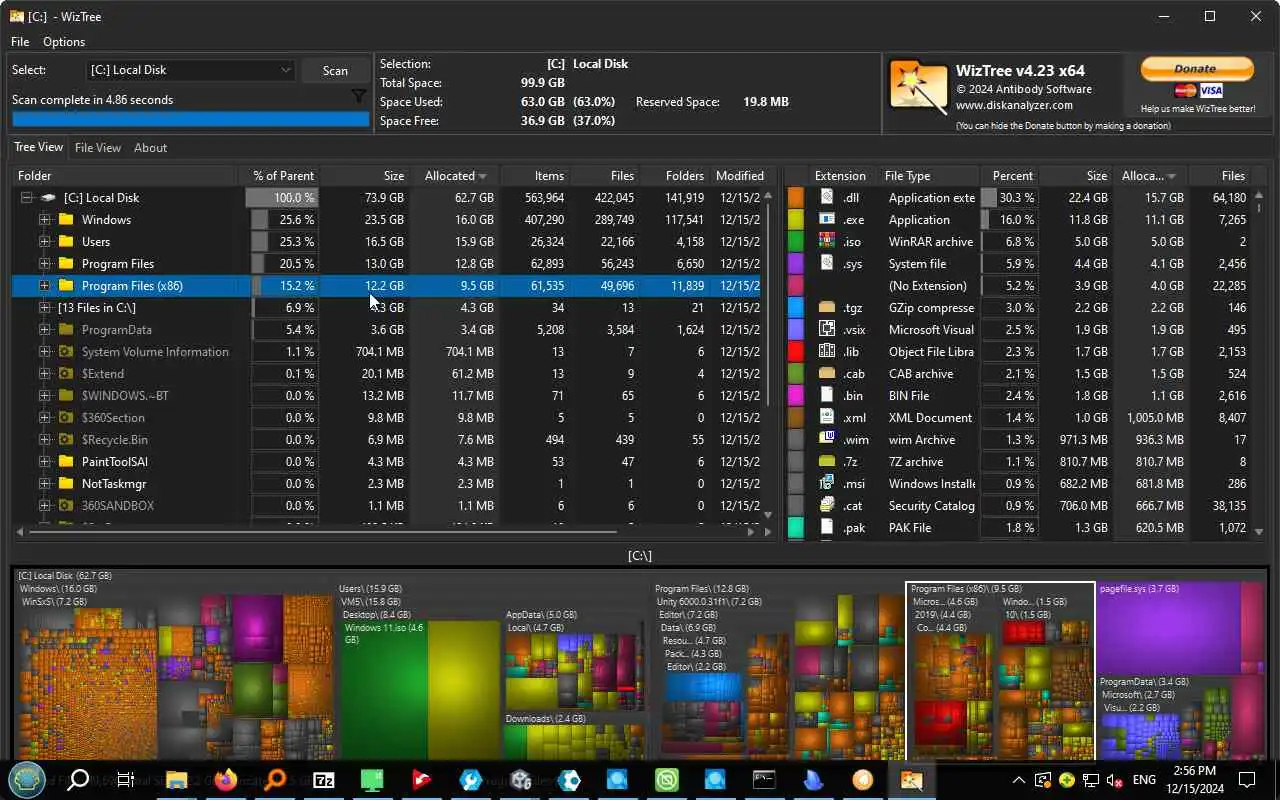Expand the Program Files (x86) node
1280x800 pixels.
point(44,286)
